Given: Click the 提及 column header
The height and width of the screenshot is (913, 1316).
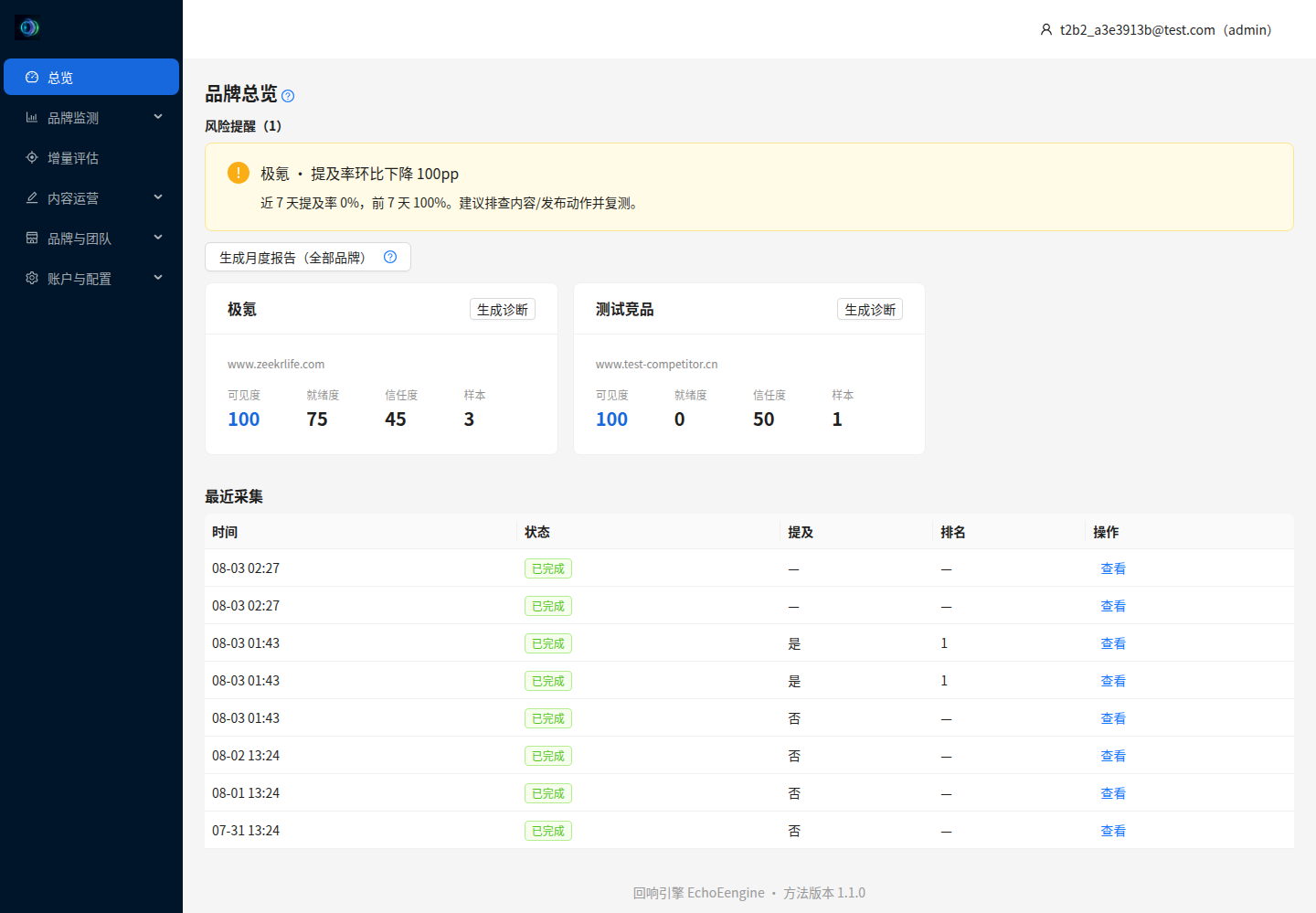Looking at the screenshot, I should [x=801, y=532].
